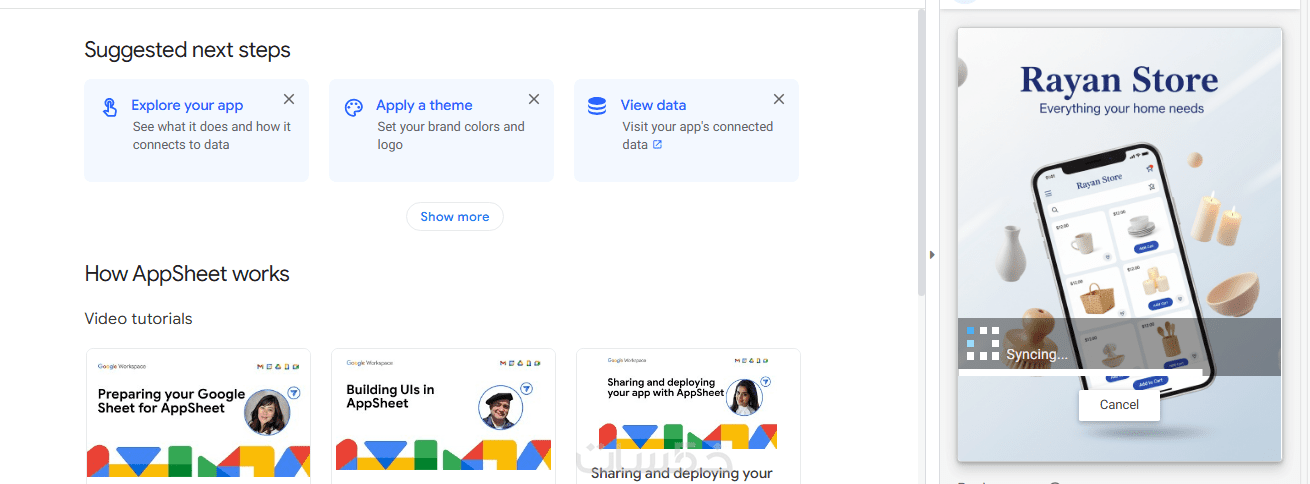Dismiss the Explore your app suggestion card
The width and height of the screenshot is (1310, 484).
[x=289, y=99]
